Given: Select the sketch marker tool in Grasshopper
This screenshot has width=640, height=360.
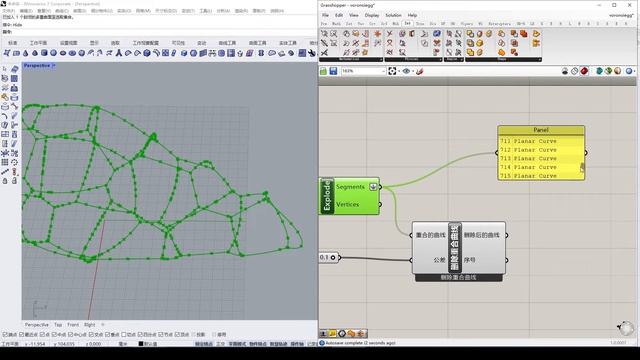Looking at the screenshot, I should coord(420,71).
